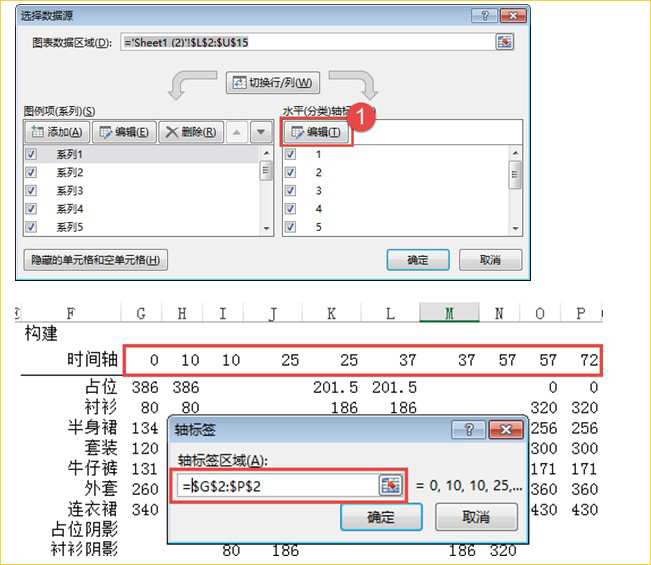Open Hidden and Empty Cells button 隐藏的单元格和空单元格
This screenshot has width=651, height=565.
[x=95, y=260]
